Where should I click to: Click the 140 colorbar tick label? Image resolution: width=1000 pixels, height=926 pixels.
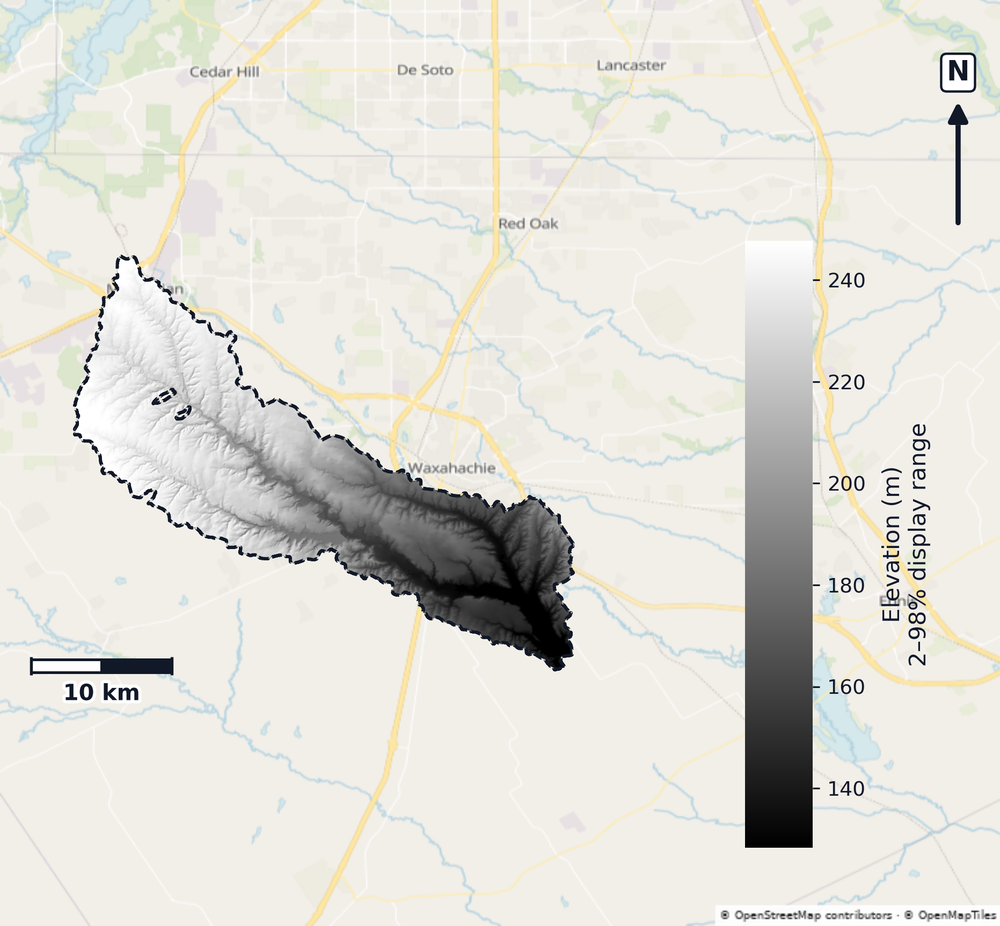(x=846, y=788)
